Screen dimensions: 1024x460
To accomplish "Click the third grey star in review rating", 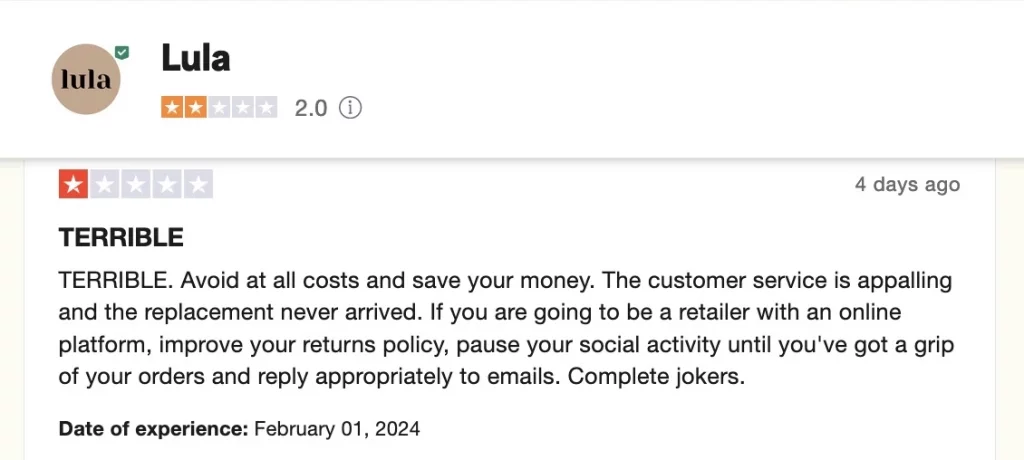I will [136, 184].
